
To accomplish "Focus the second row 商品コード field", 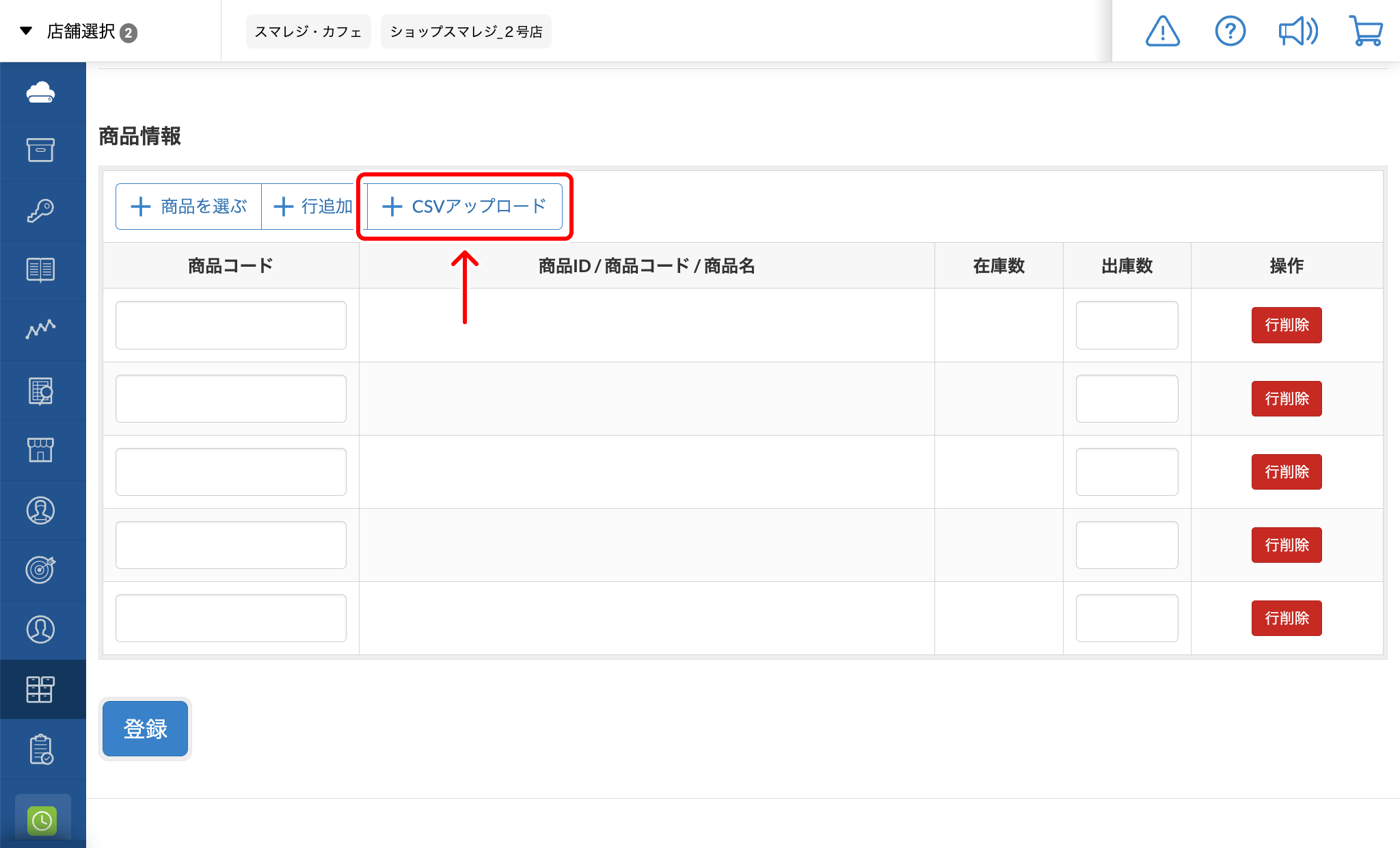I will coord(231,399).
